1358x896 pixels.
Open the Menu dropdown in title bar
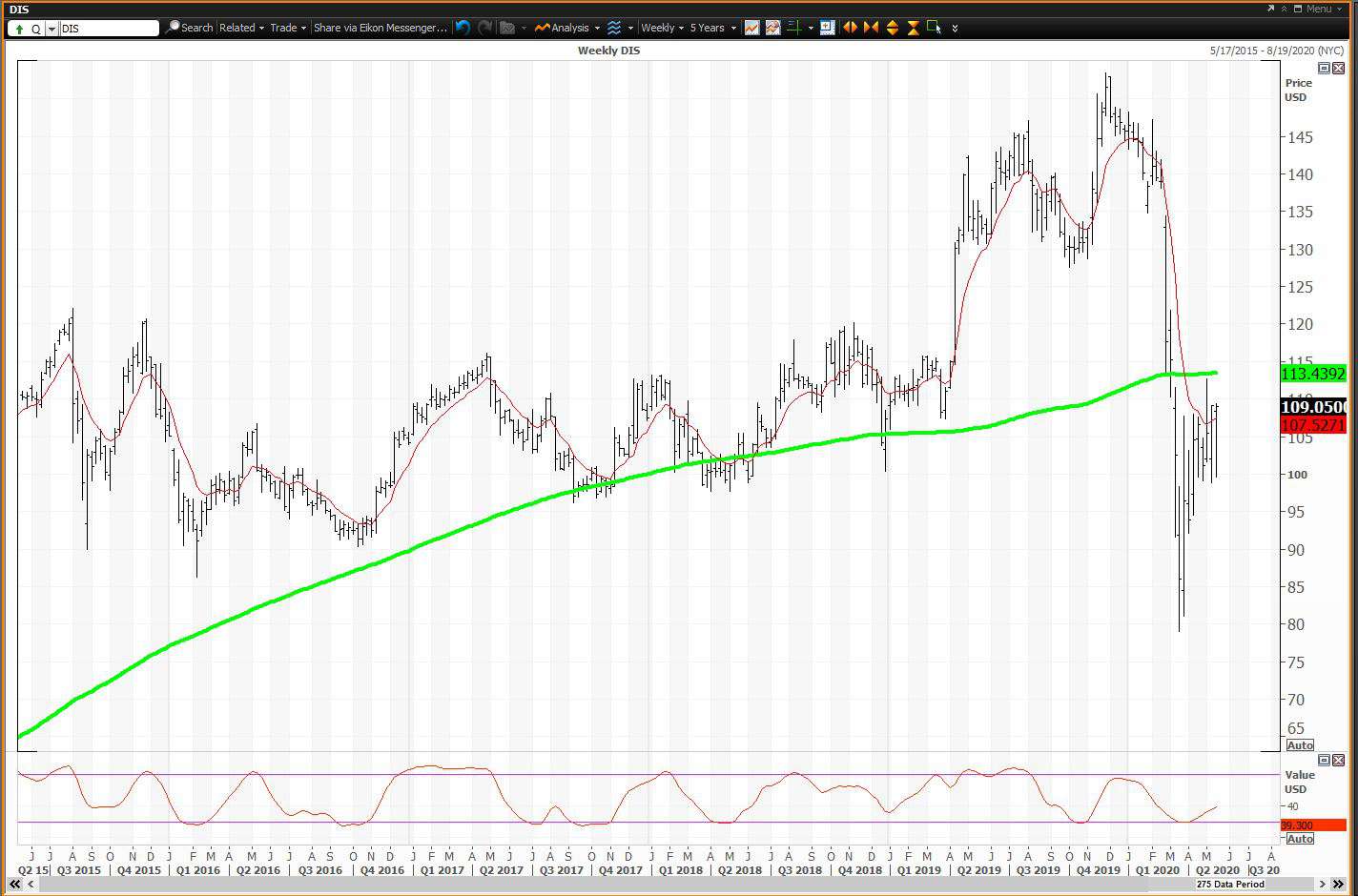click(1327, 9)
